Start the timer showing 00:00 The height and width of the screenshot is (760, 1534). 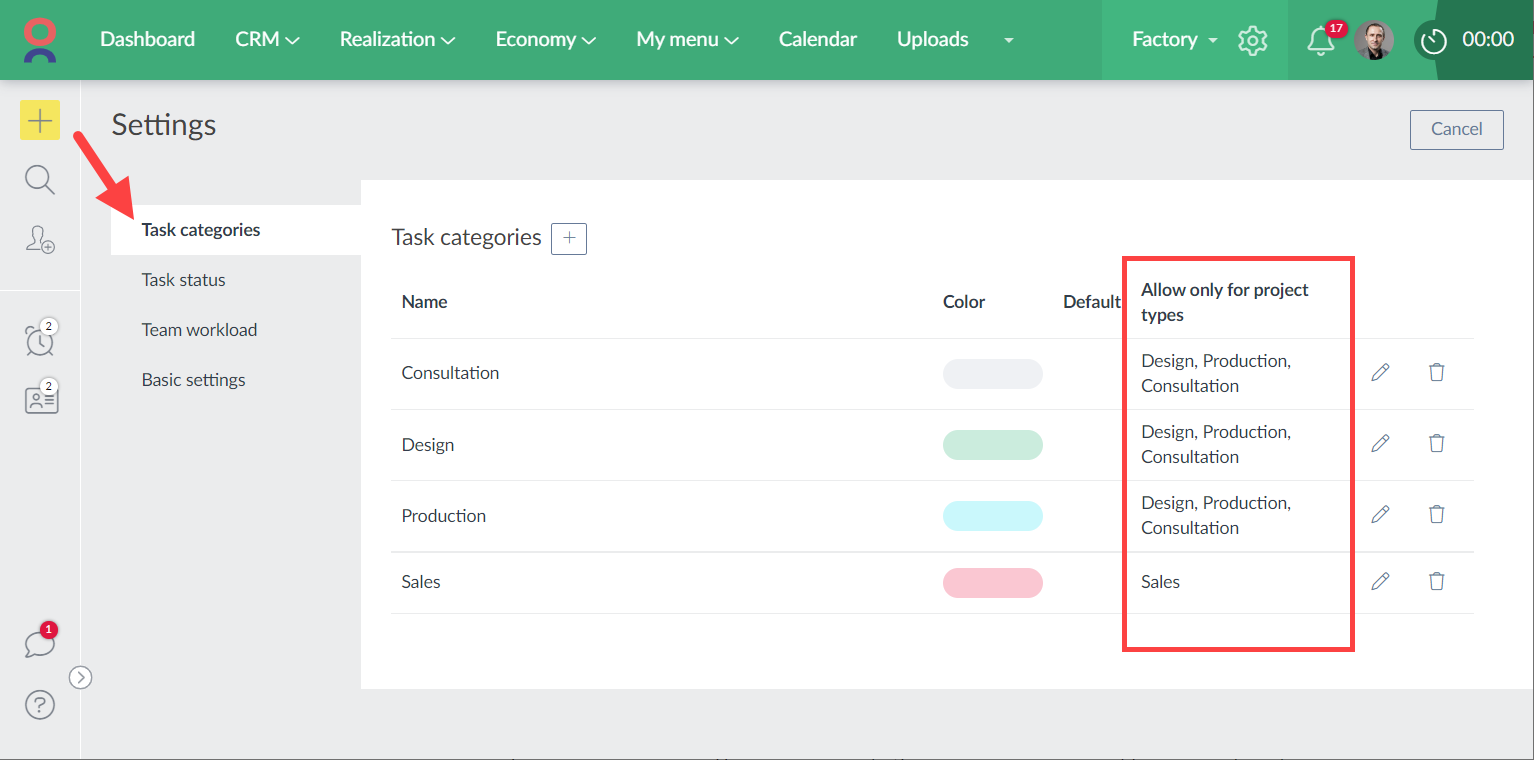point(1435,40)
